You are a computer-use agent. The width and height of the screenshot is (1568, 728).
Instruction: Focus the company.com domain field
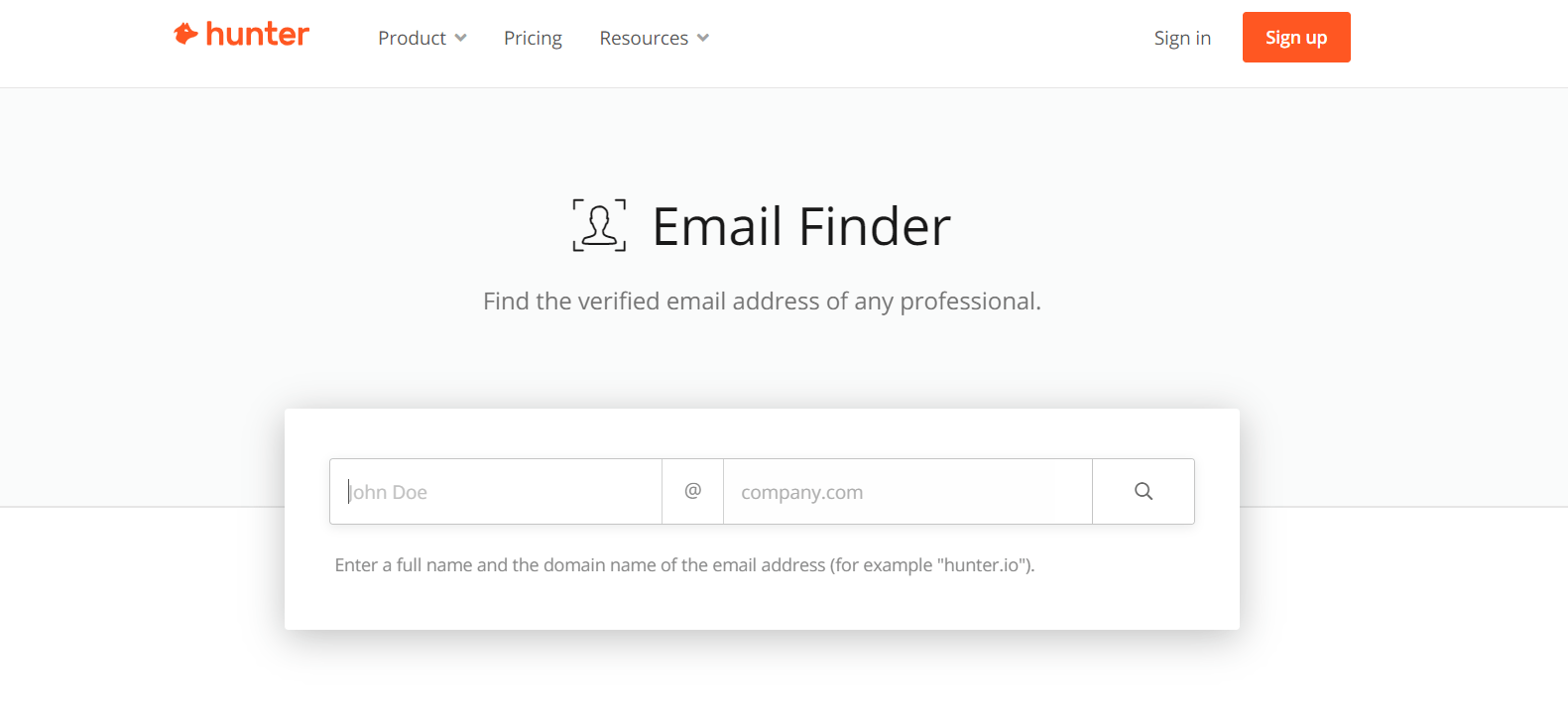907,491
